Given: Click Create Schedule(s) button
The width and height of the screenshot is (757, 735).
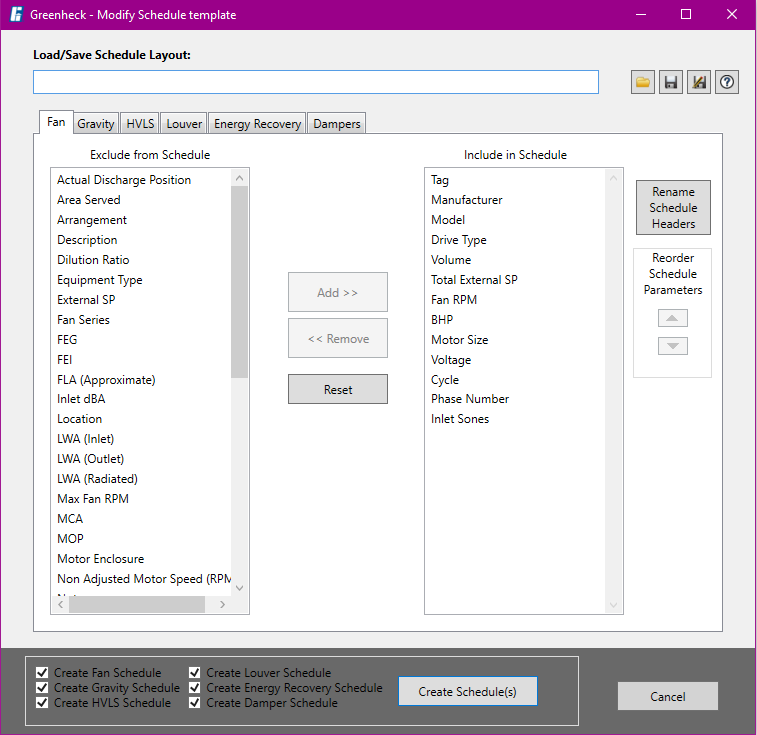Looking at the screenshot, I should point(467,691).
